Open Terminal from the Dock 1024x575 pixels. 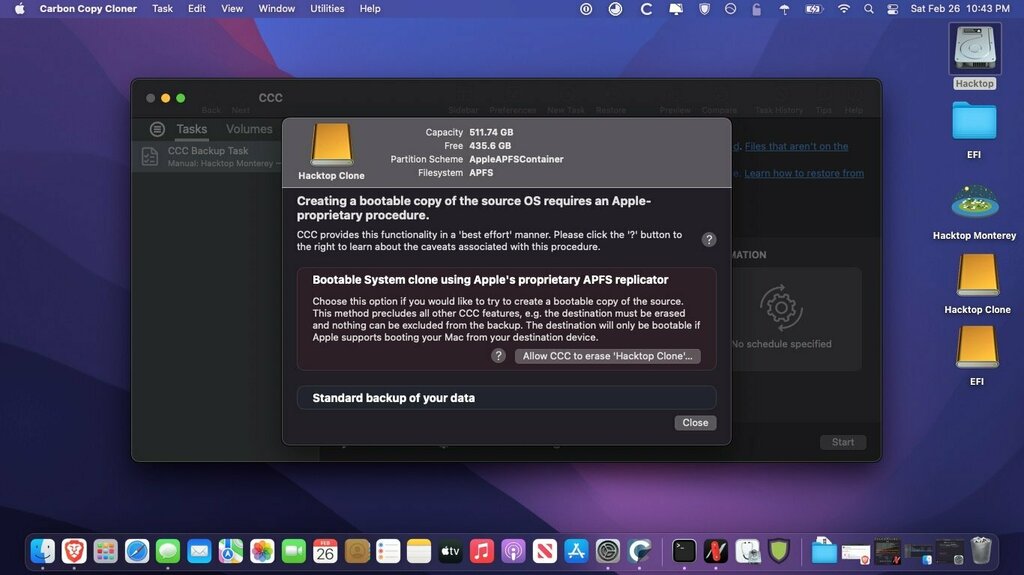point(684,550)
